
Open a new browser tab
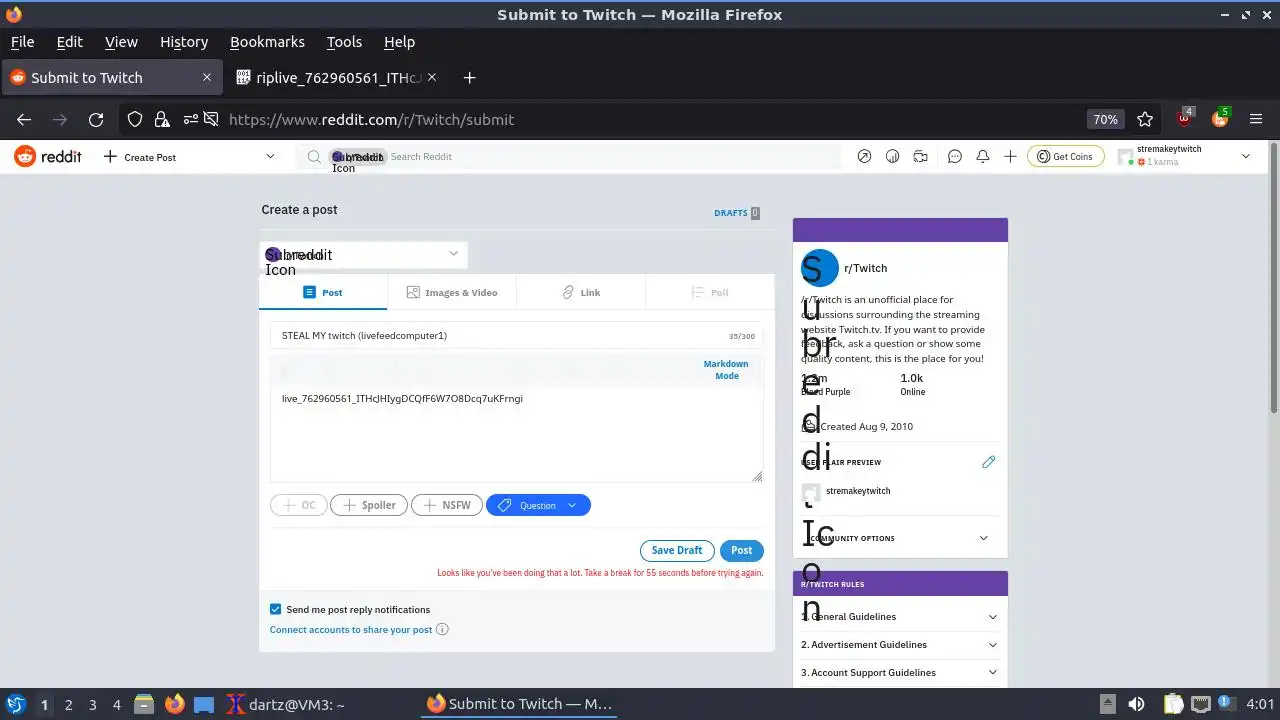[x=469, y=77]
